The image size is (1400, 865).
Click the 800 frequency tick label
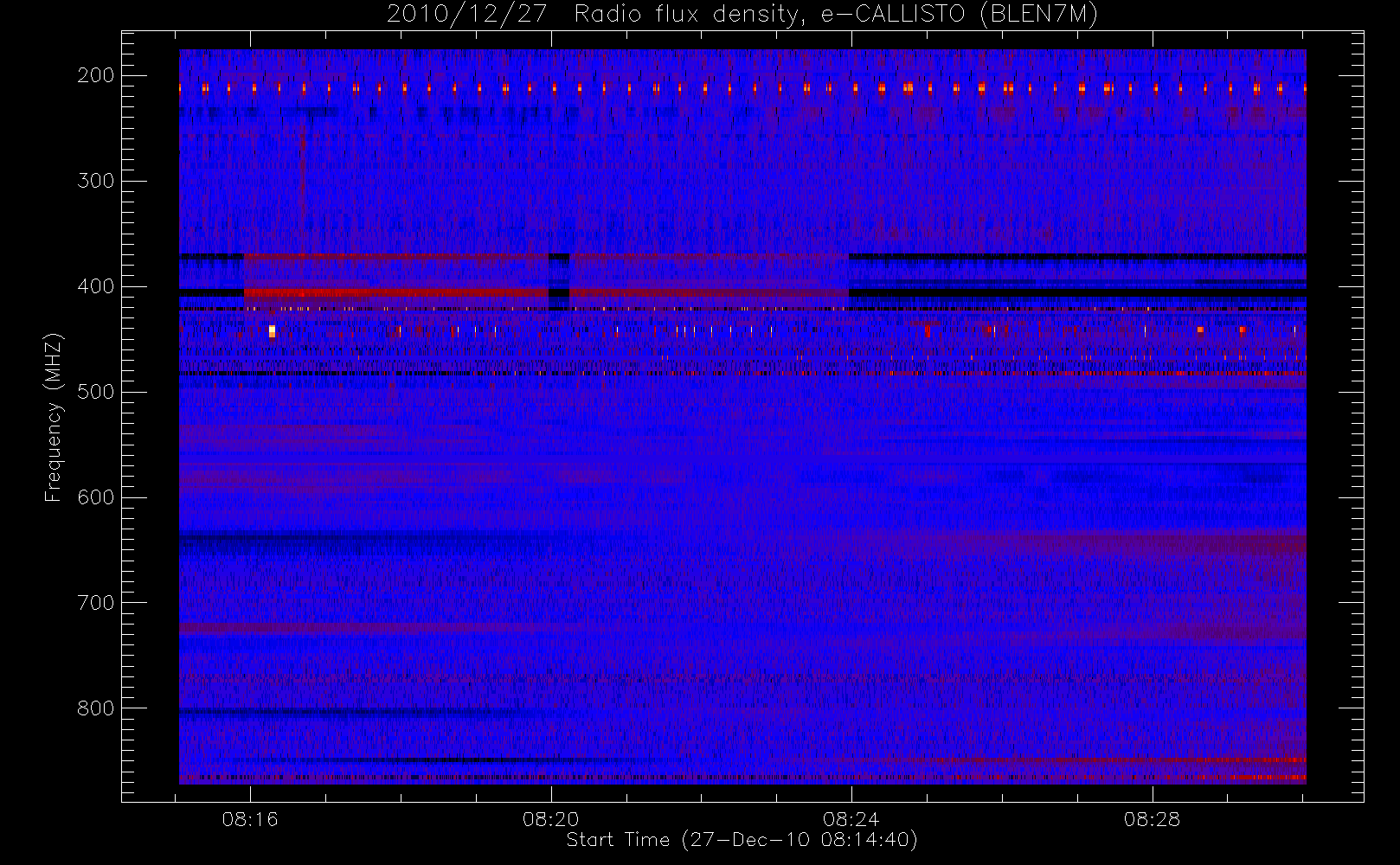click(95, 708)
